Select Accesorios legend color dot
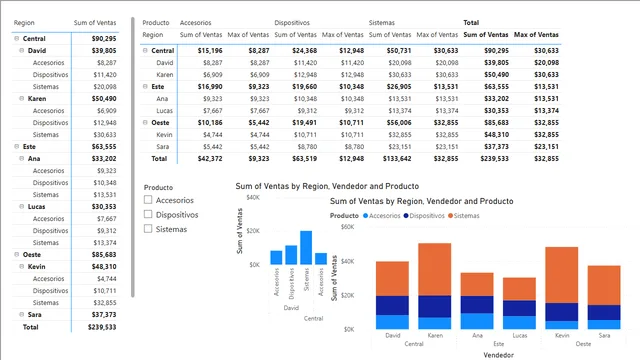The image size is (640, 360). (365, 216)
